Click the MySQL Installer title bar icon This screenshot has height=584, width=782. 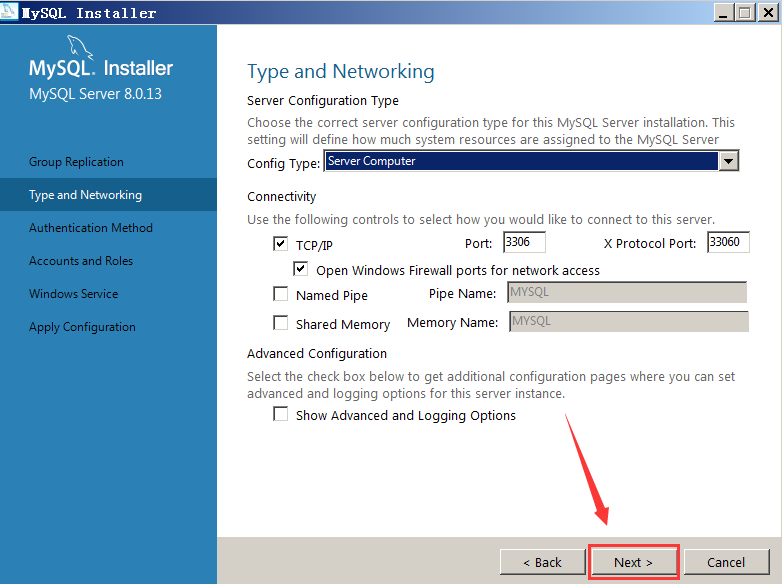click(9, 11)
